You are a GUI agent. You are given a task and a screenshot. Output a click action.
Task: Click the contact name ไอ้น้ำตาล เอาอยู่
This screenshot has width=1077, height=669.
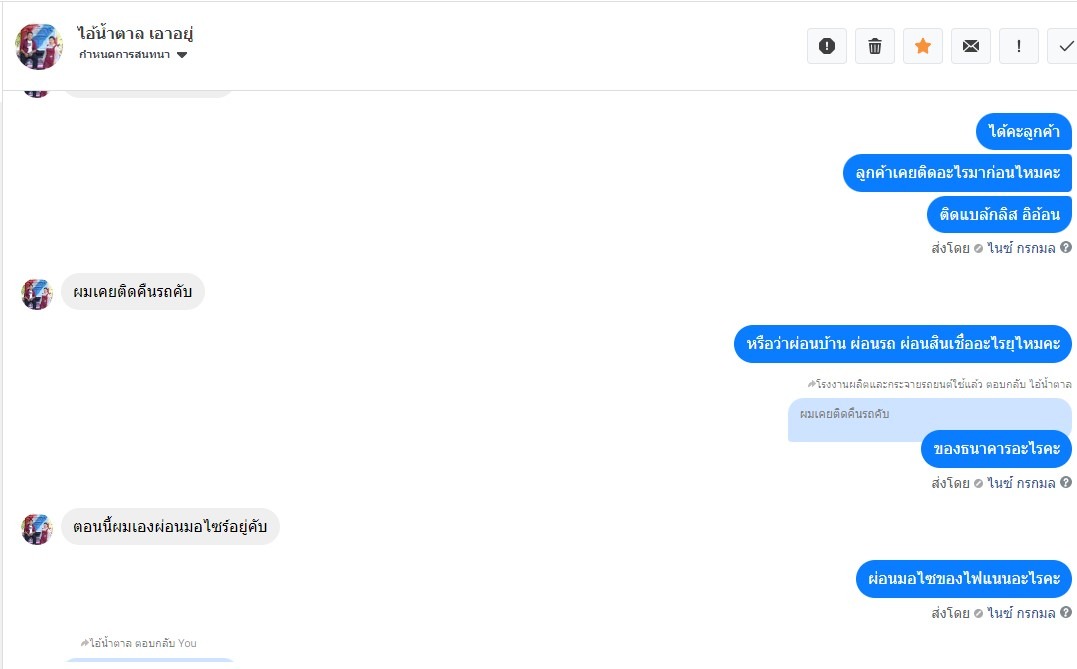click(135, 33)
